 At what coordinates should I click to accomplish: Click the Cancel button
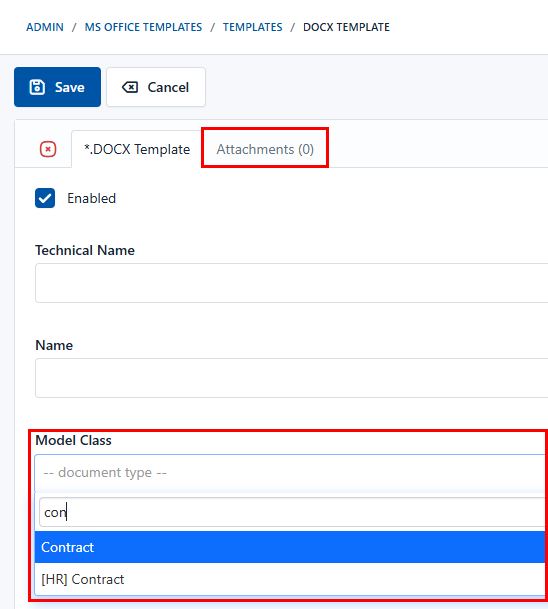[156, 87]
